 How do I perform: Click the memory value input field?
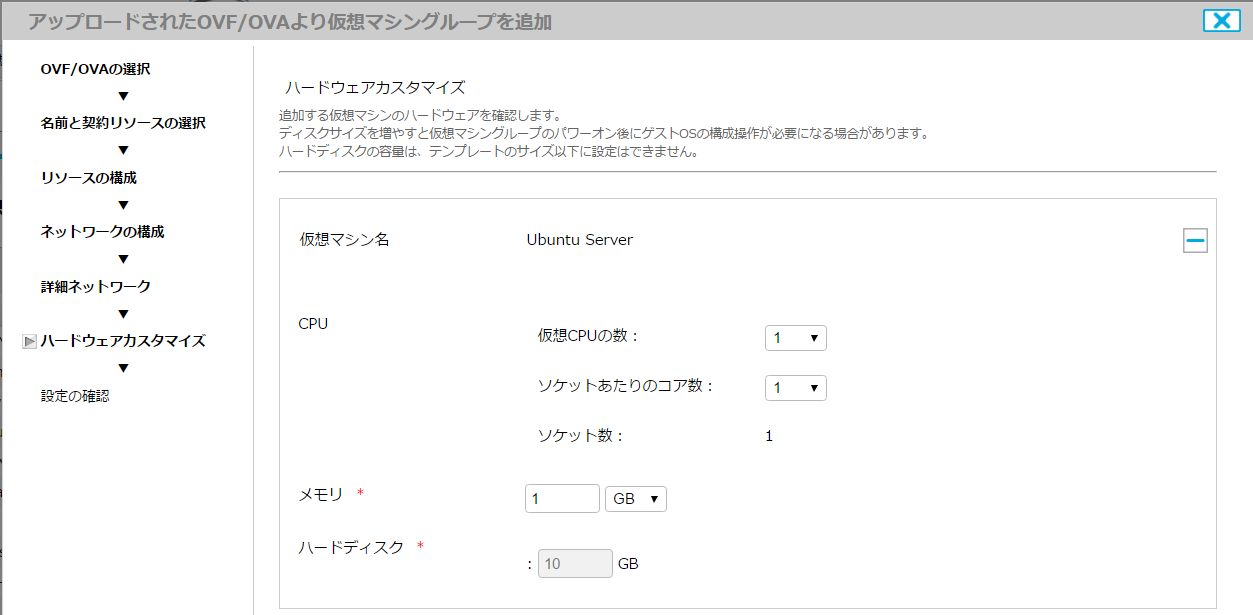[x=561, y=498]
